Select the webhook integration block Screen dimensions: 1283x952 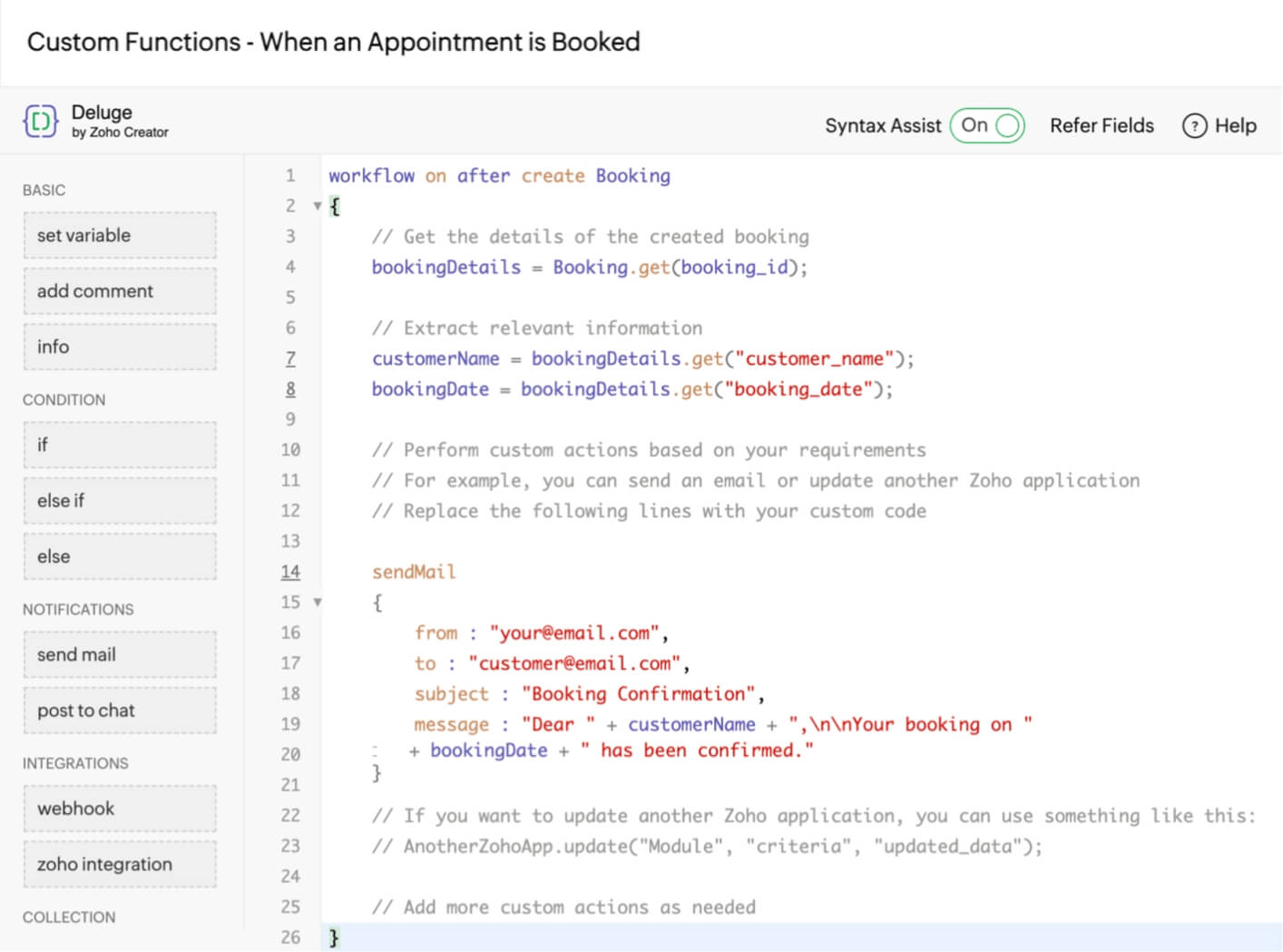120,809
